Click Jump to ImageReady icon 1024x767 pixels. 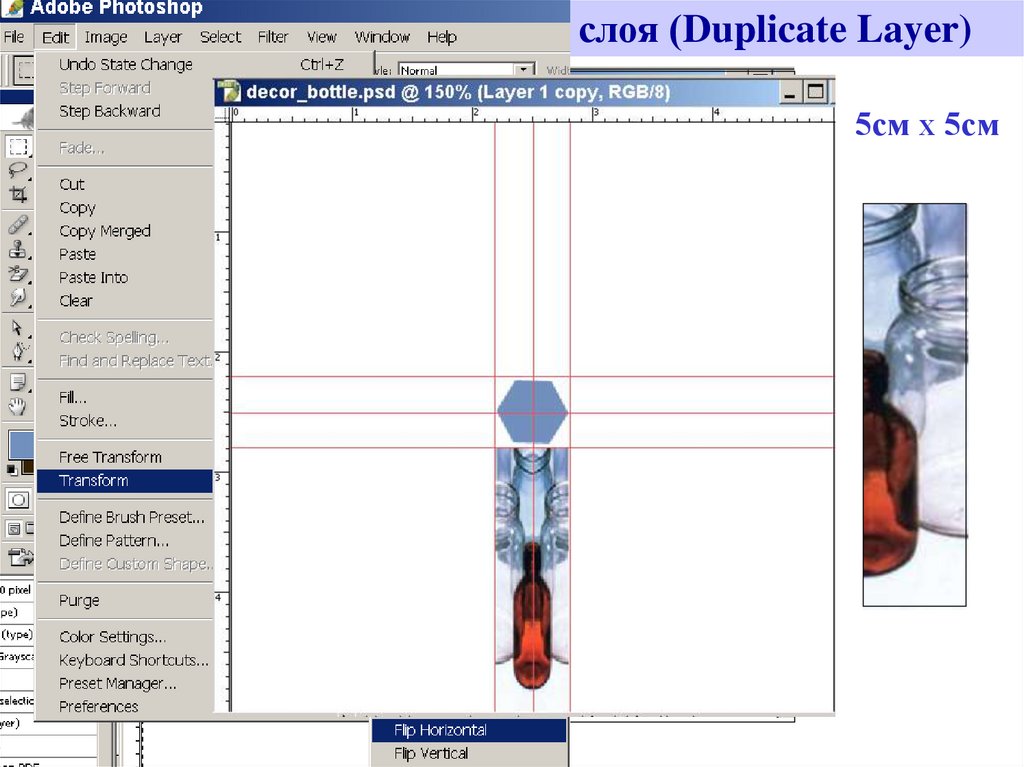[20, 557]
